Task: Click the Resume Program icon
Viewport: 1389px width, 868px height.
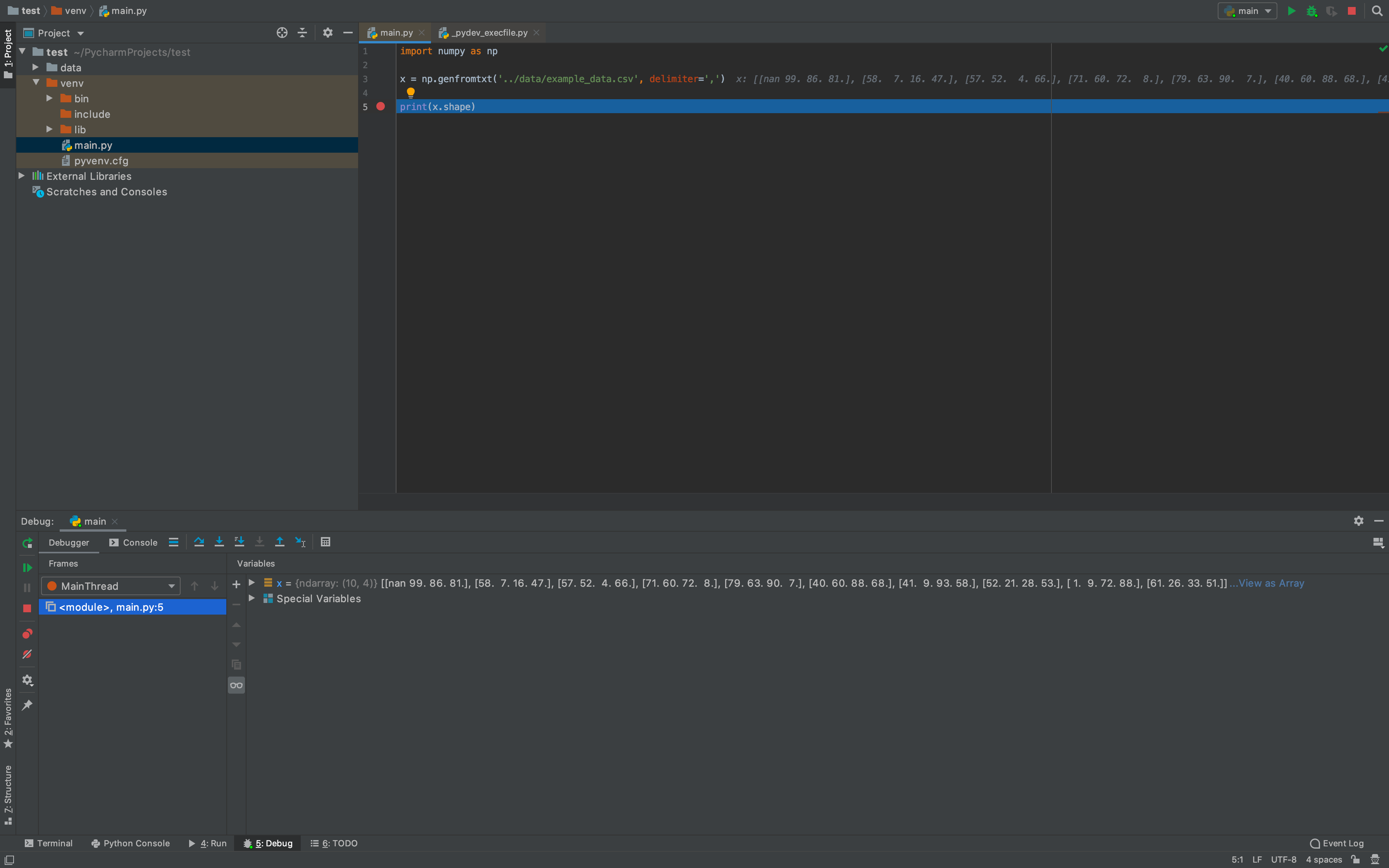Action: point(27,567)
